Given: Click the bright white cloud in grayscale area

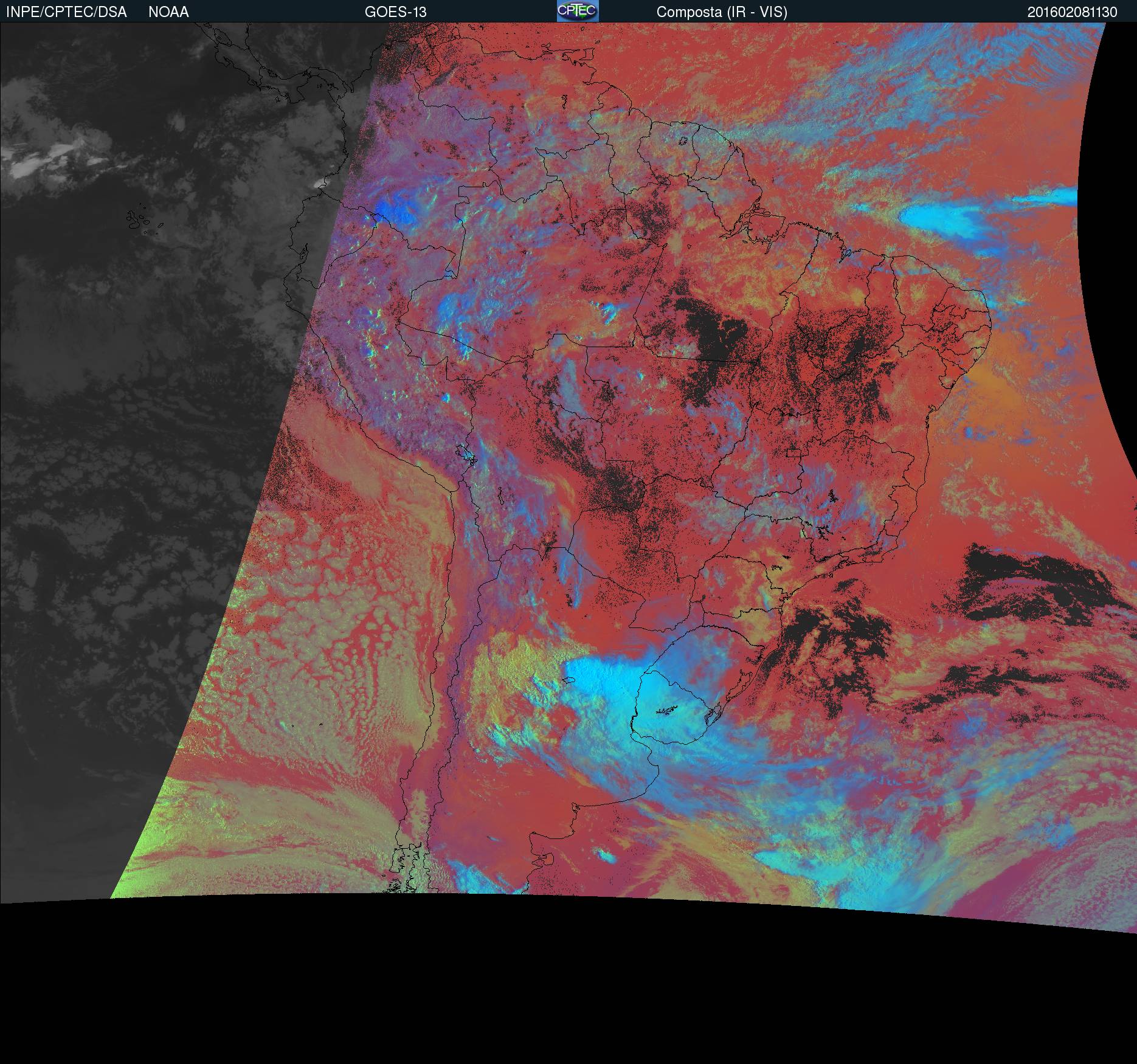Looking at the screenshot, I should pos(55,158).
